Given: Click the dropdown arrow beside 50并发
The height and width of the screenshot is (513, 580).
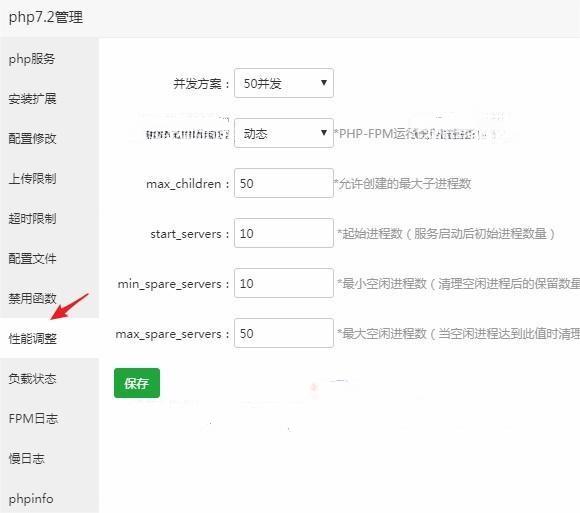Looking at the screenshot, I should coord(324,83).
